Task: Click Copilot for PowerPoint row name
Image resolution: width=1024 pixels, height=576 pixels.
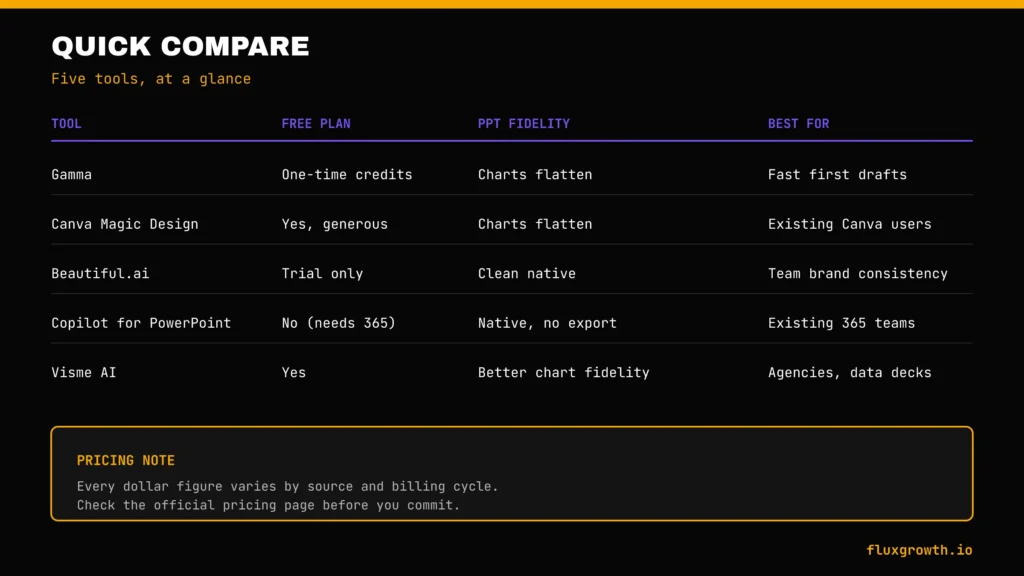Action: coord(141,323)
